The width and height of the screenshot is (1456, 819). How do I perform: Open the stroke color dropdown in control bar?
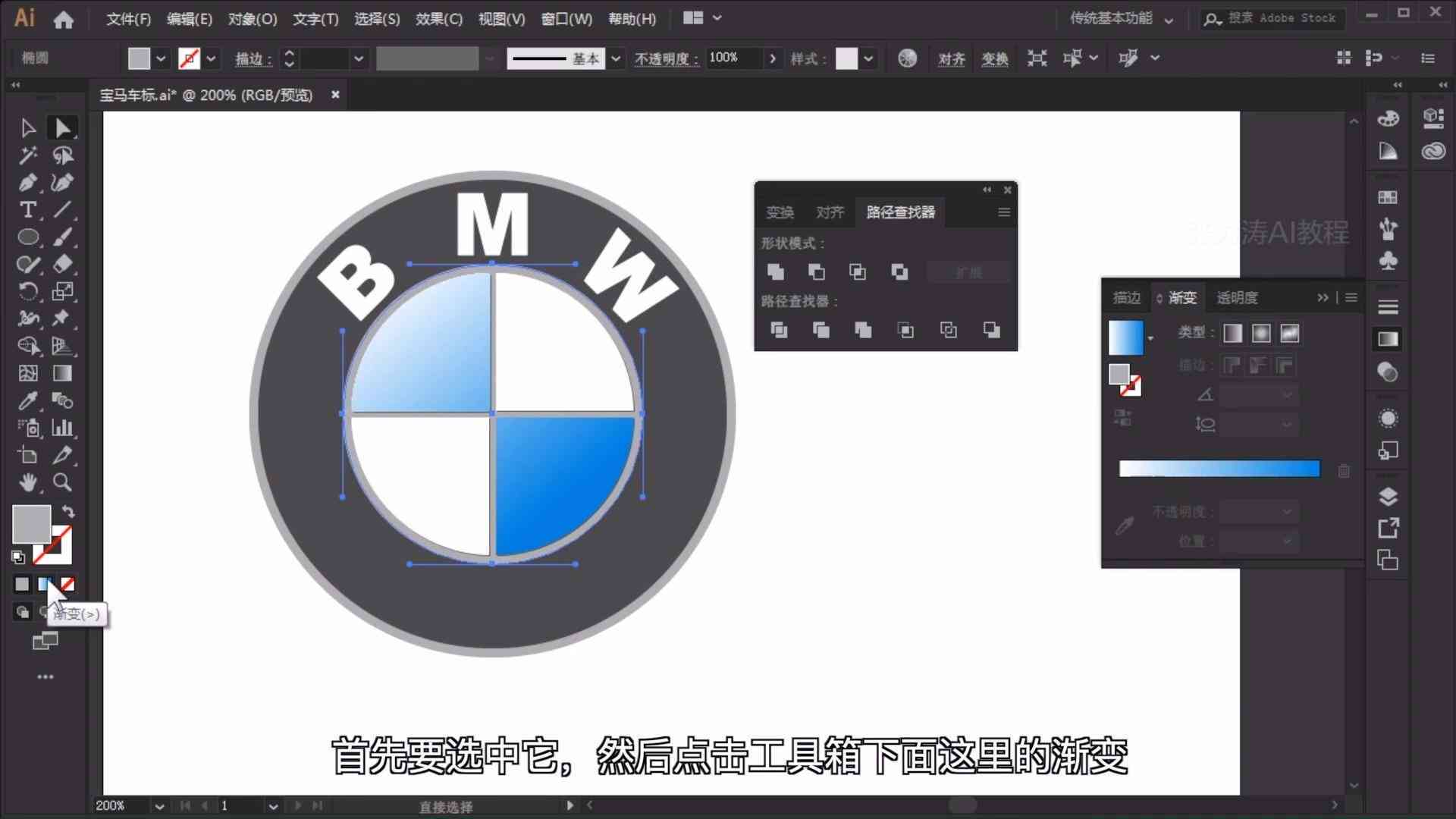[212, 58]
